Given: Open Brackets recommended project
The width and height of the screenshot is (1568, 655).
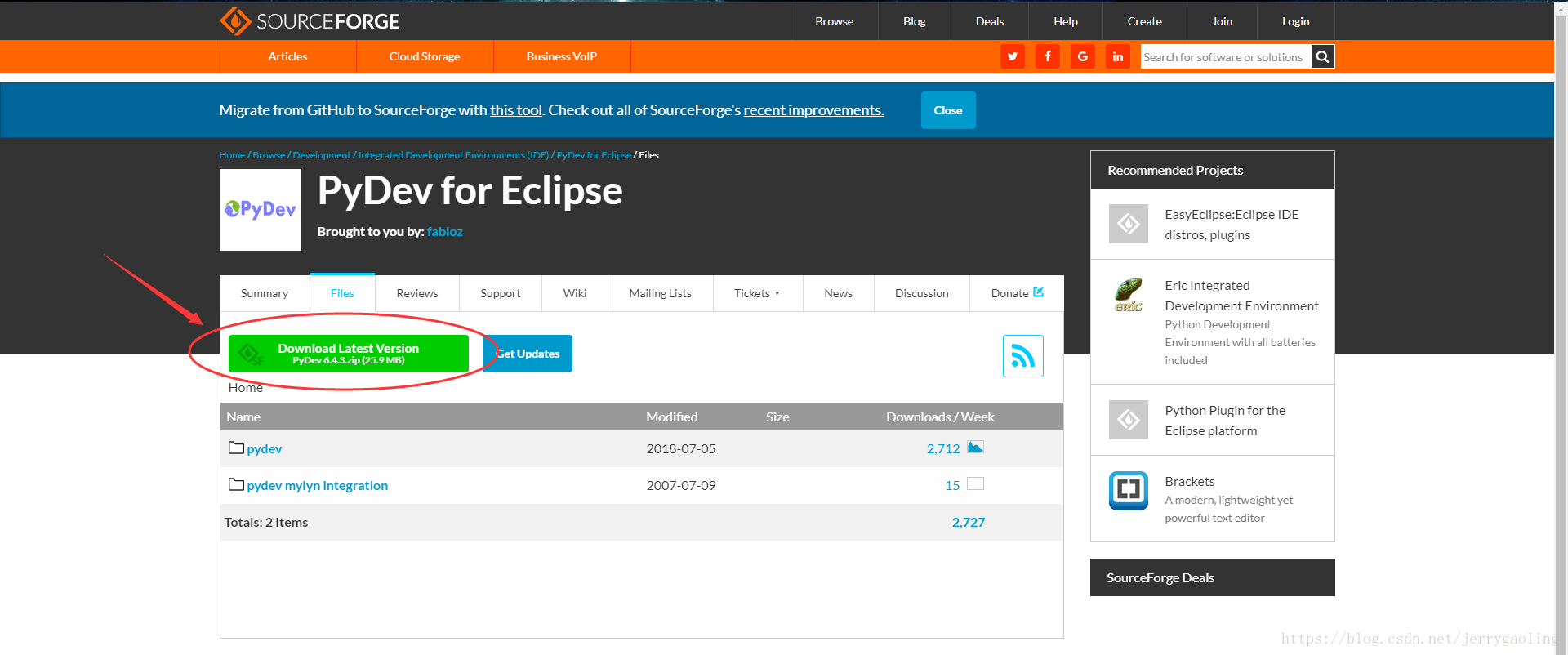Looking at the screenshot, I should pyautogui.click(x=1190, y=482).
